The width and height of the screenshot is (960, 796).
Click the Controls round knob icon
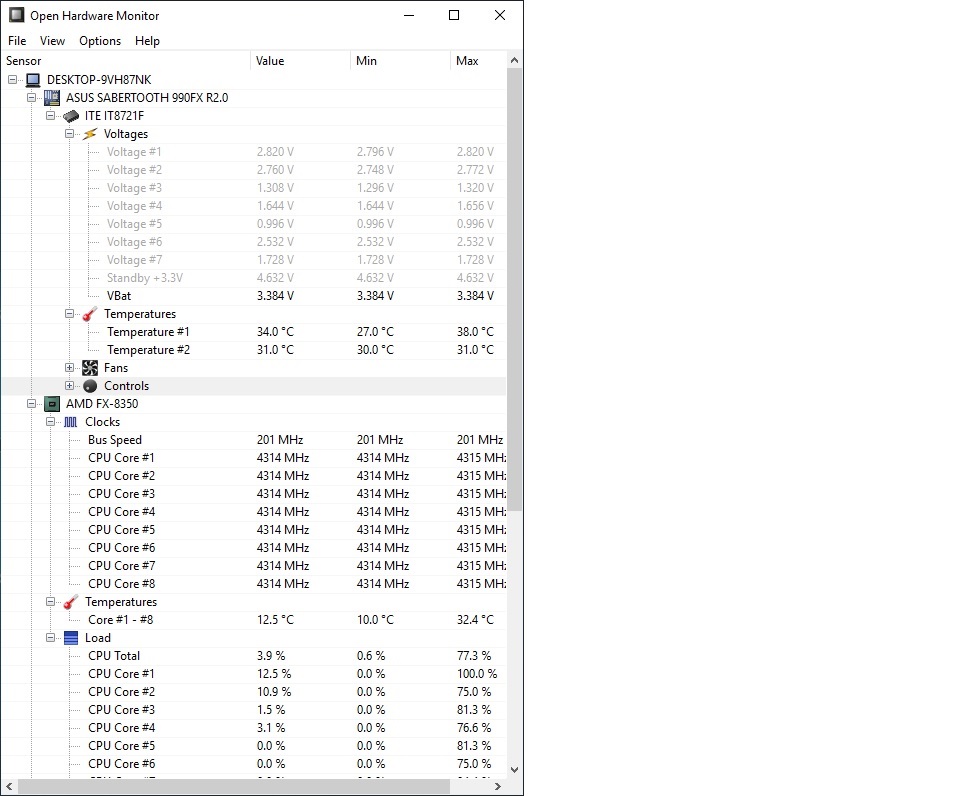coord(90,386)
